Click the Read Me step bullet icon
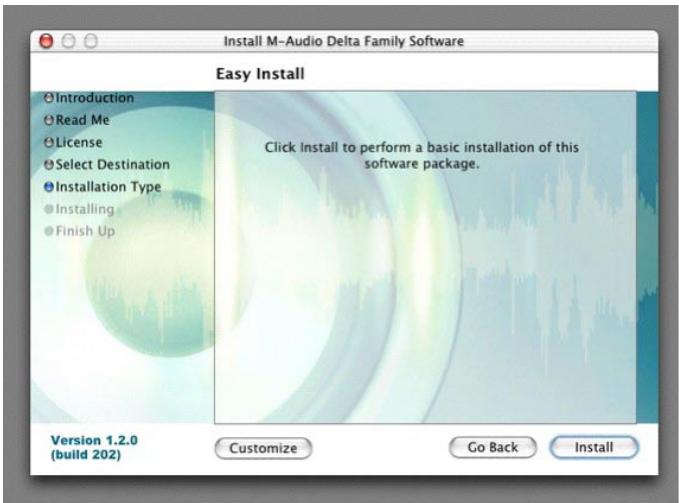Screen dimensions: 679x503 coord(49,120)
